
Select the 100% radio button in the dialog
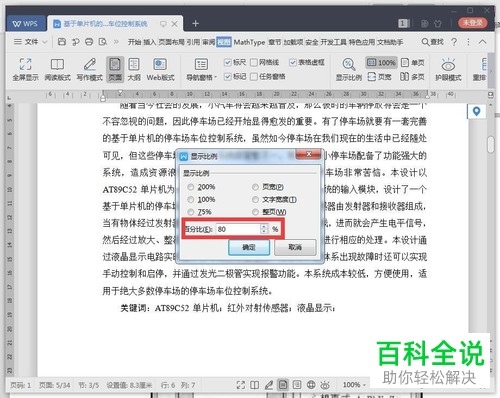[191, 200]
